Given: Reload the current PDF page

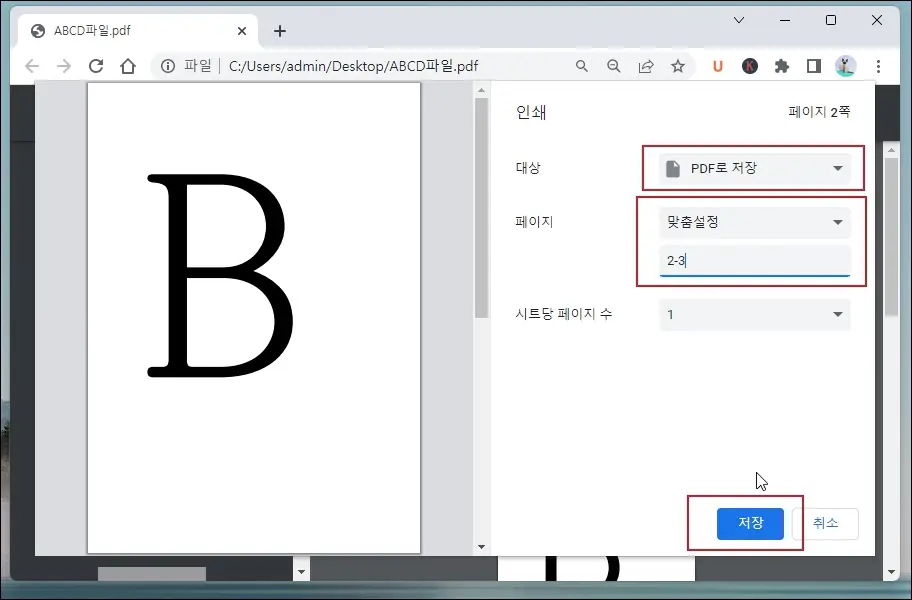Looking at the screenshot, I should (95, 66).
